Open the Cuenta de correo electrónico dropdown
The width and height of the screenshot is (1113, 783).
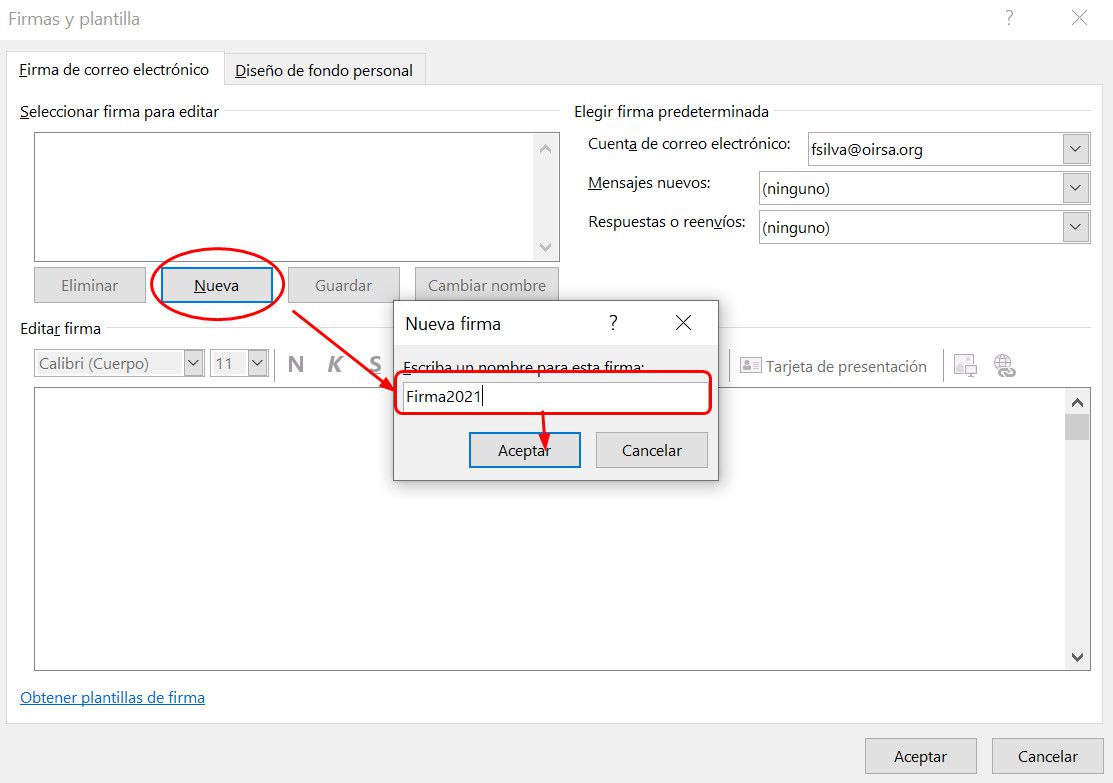tap(1075, 150)
